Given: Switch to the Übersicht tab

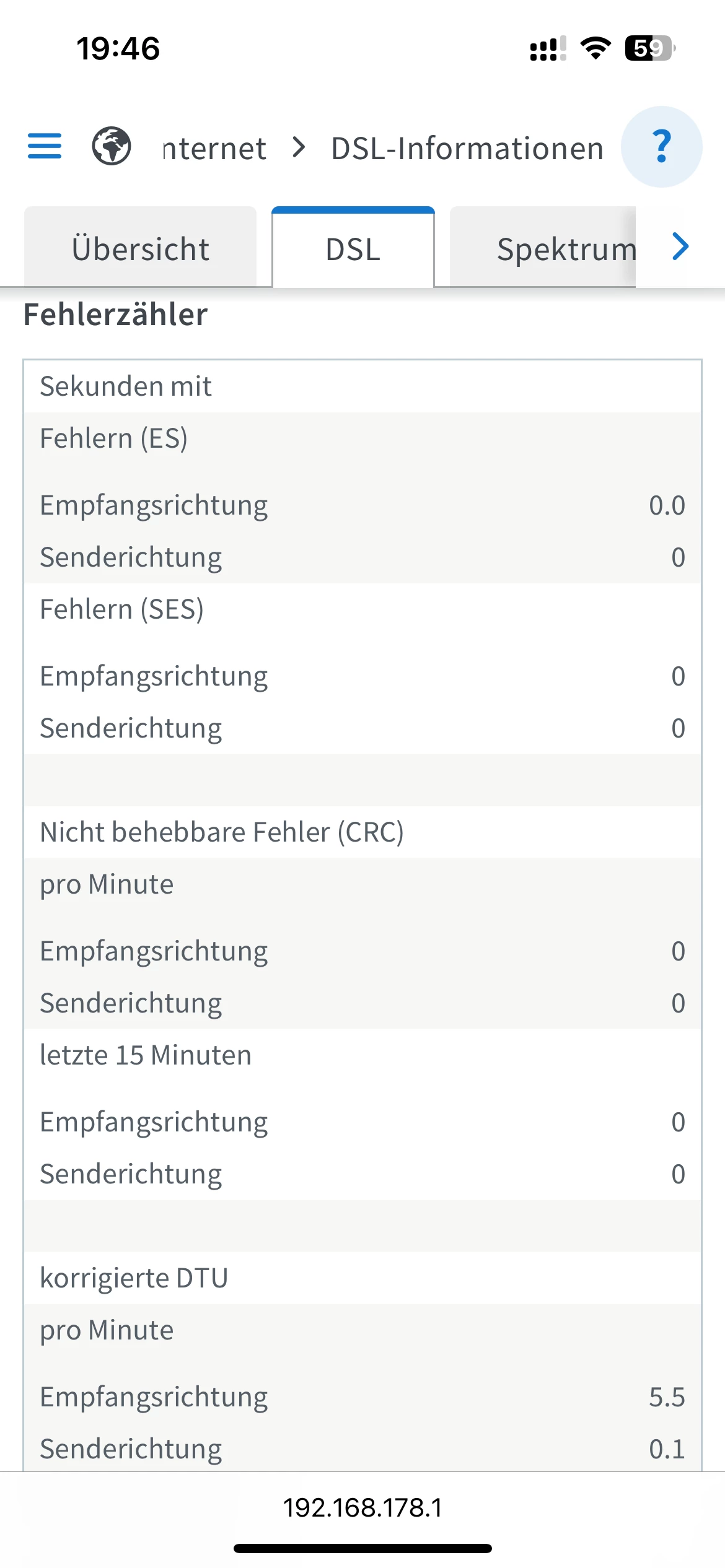Looking at the screenshot, I should [x=141, y=249].
